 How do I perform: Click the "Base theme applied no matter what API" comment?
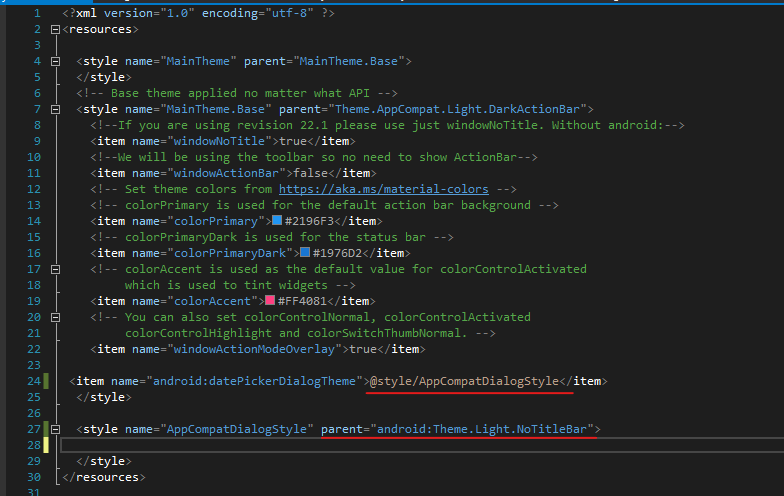tap(237, 93)
